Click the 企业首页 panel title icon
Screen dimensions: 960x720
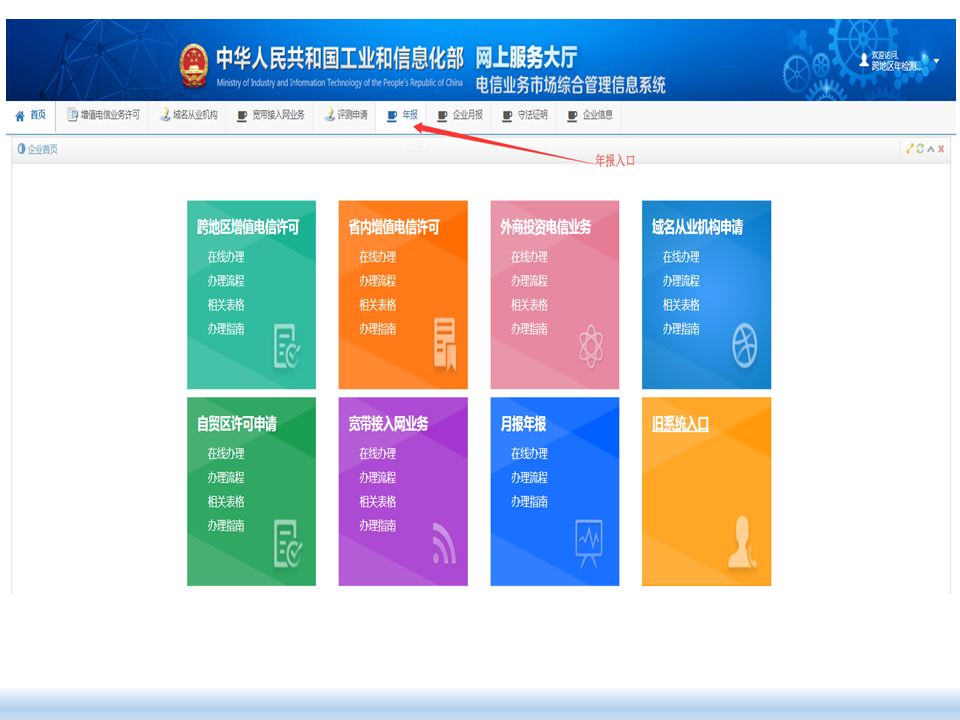(x=21, y=149)
